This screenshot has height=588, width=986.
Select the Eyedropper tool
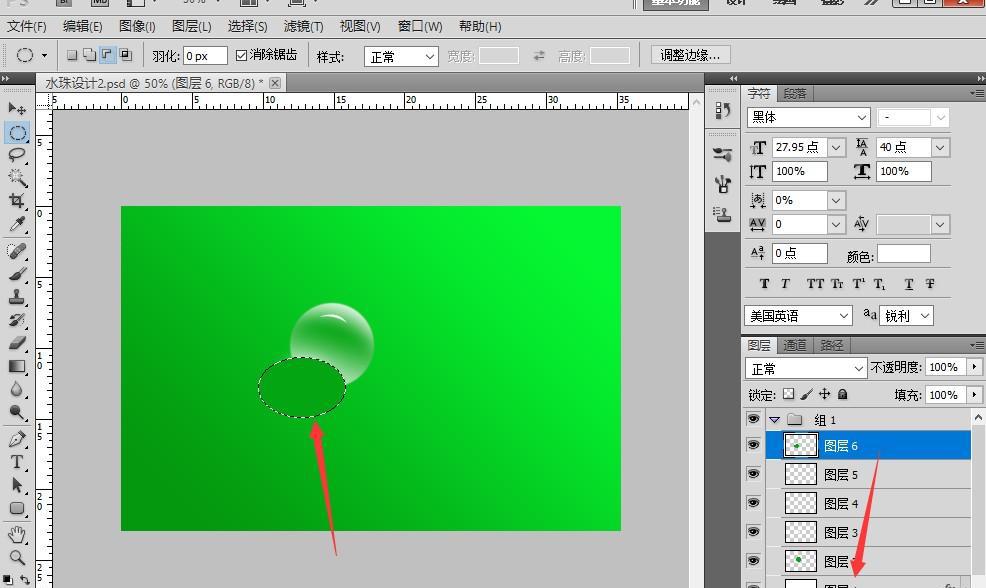point(17,224)
